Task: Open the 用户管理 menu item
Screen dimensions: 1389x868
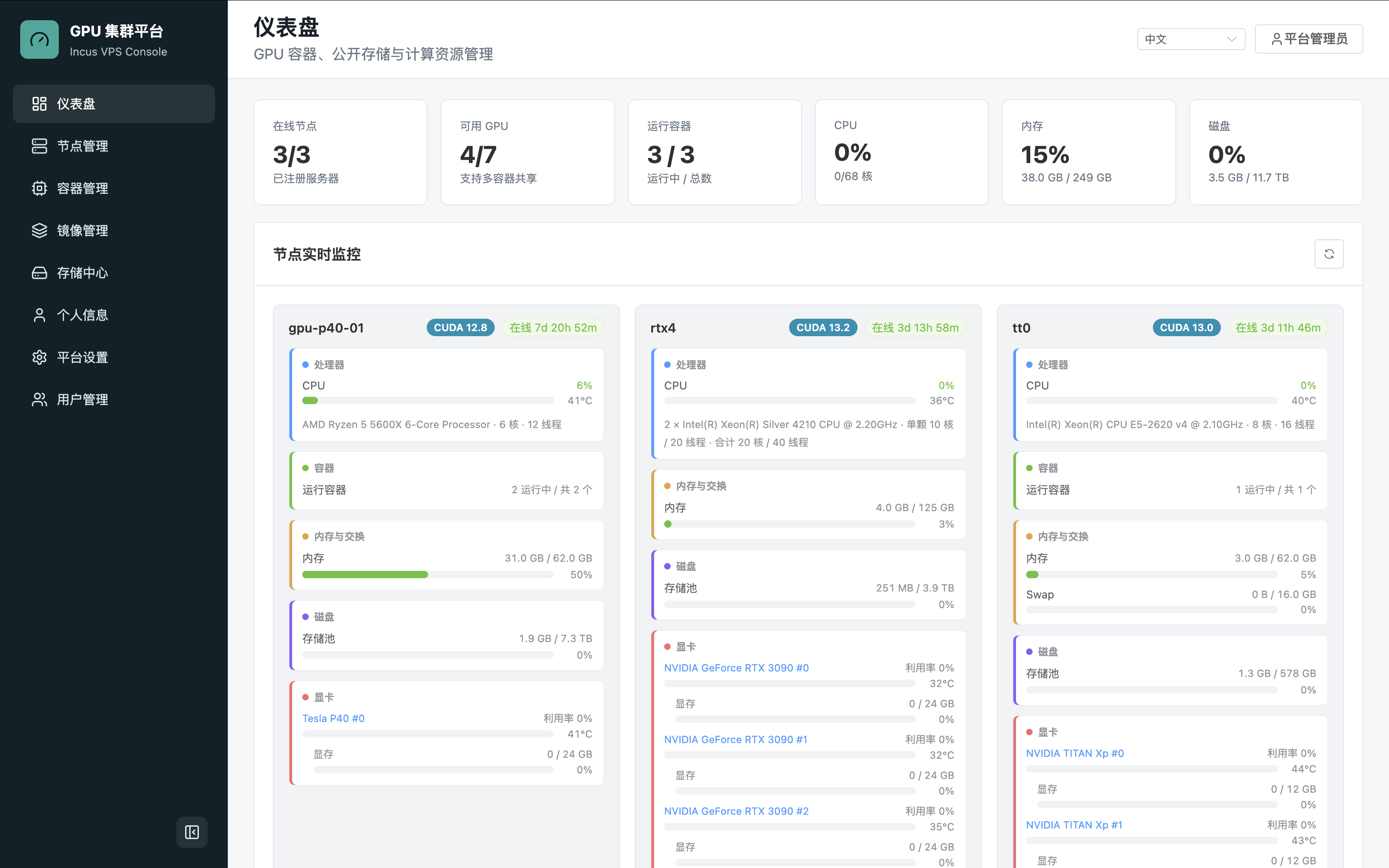Action: click(113, 400)
